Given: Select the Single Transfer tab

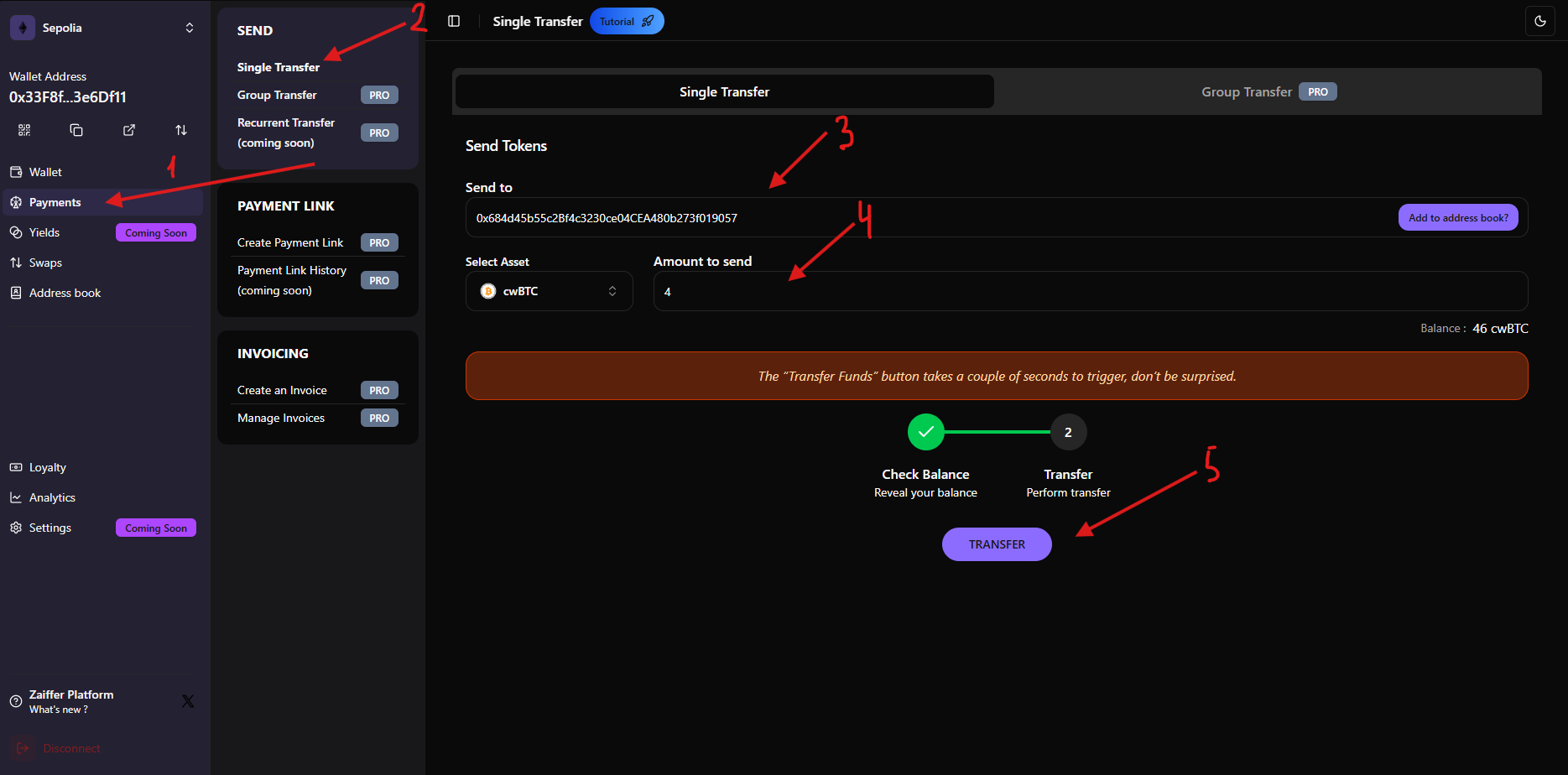Looking at the screenshot, I should click(724, 91).
